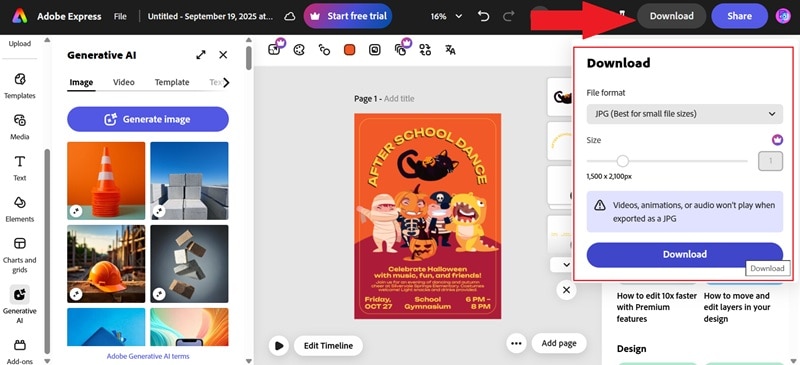This screenshot has height=365, width=800.
Task: Open the Text sidebar panel
Action: point(20,168)
